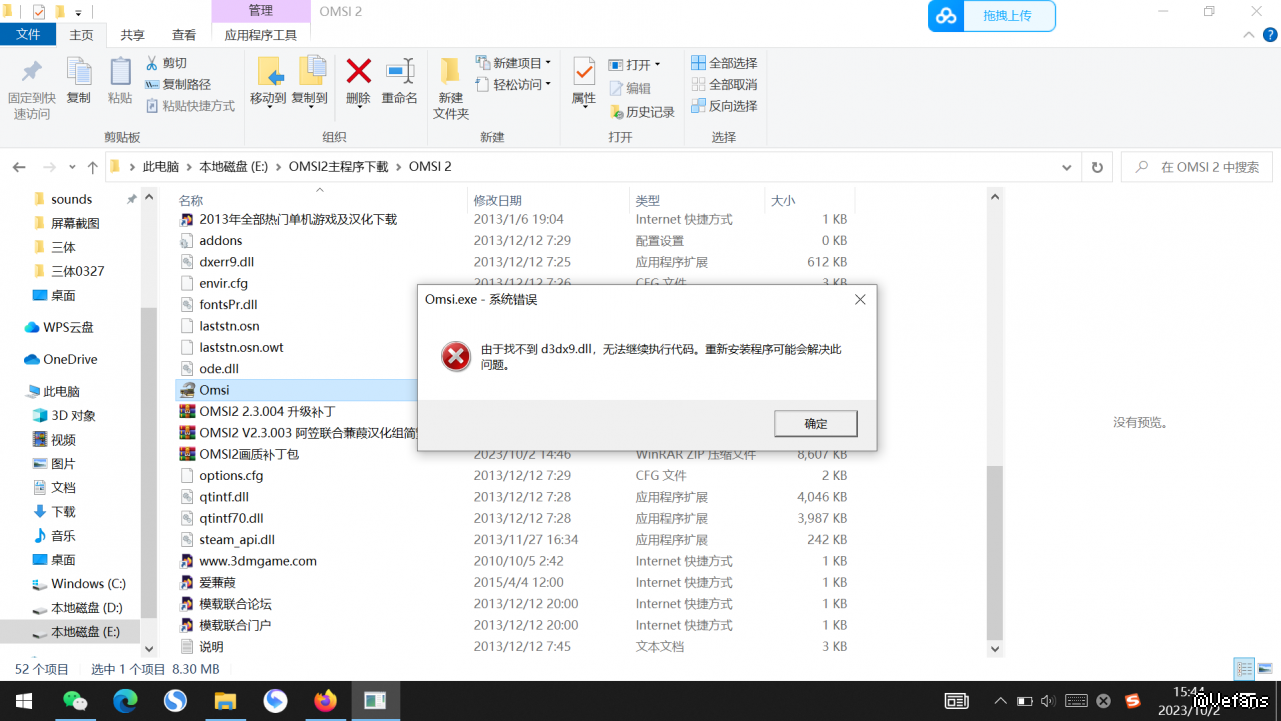The image size is (1281, 721).
Task: Open the 文件 menu tab
Action: [x=28, y=35]
